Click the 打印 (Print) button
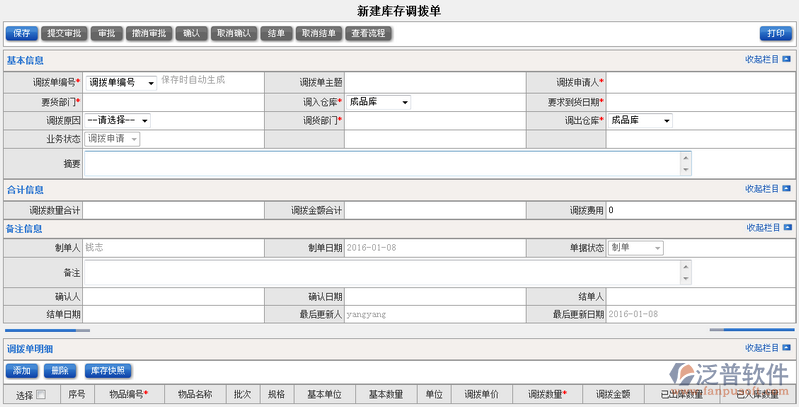The width and height of the screenshot is (799, 407). click(x=773, y=33)
